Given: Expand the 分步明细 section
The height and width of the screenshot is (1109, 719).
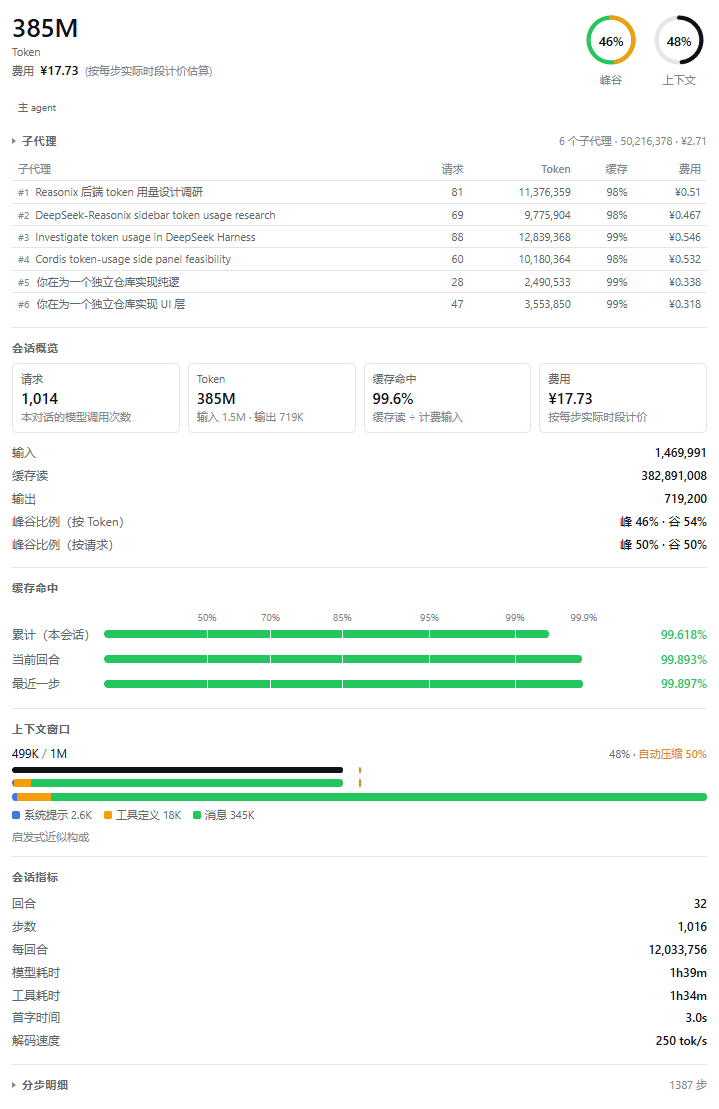Looking at the screenshot, I should (x=40, y=1085).
